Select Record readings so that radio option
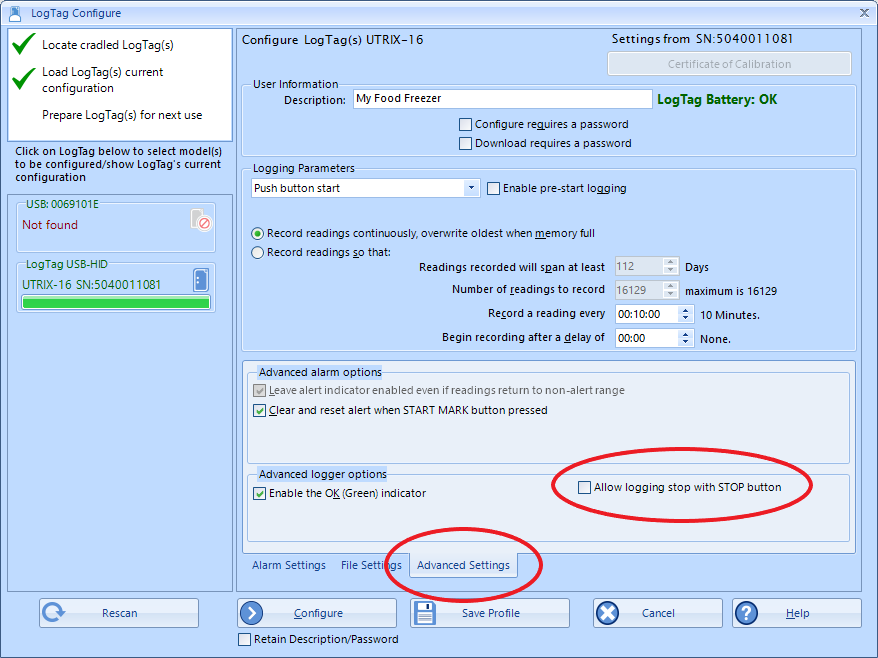Screen dimensions: 878x658 pyautogui.click(x=258, y=253)
